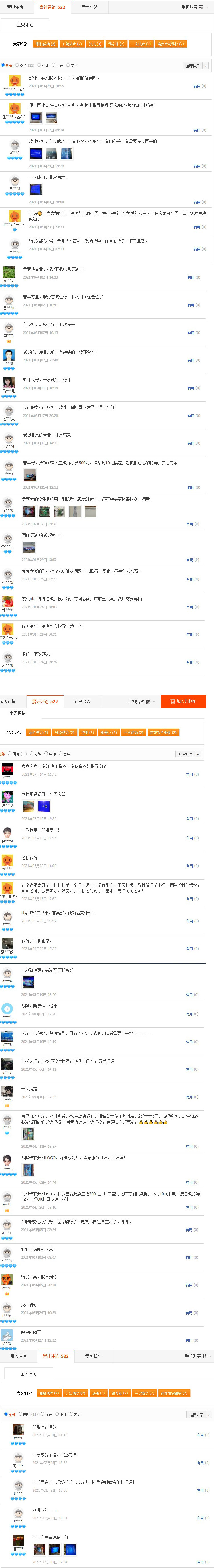Click avatar beside 卖家服务很好，热情指导 review
Screen dimensions: 214x1568
[7, 1036]
